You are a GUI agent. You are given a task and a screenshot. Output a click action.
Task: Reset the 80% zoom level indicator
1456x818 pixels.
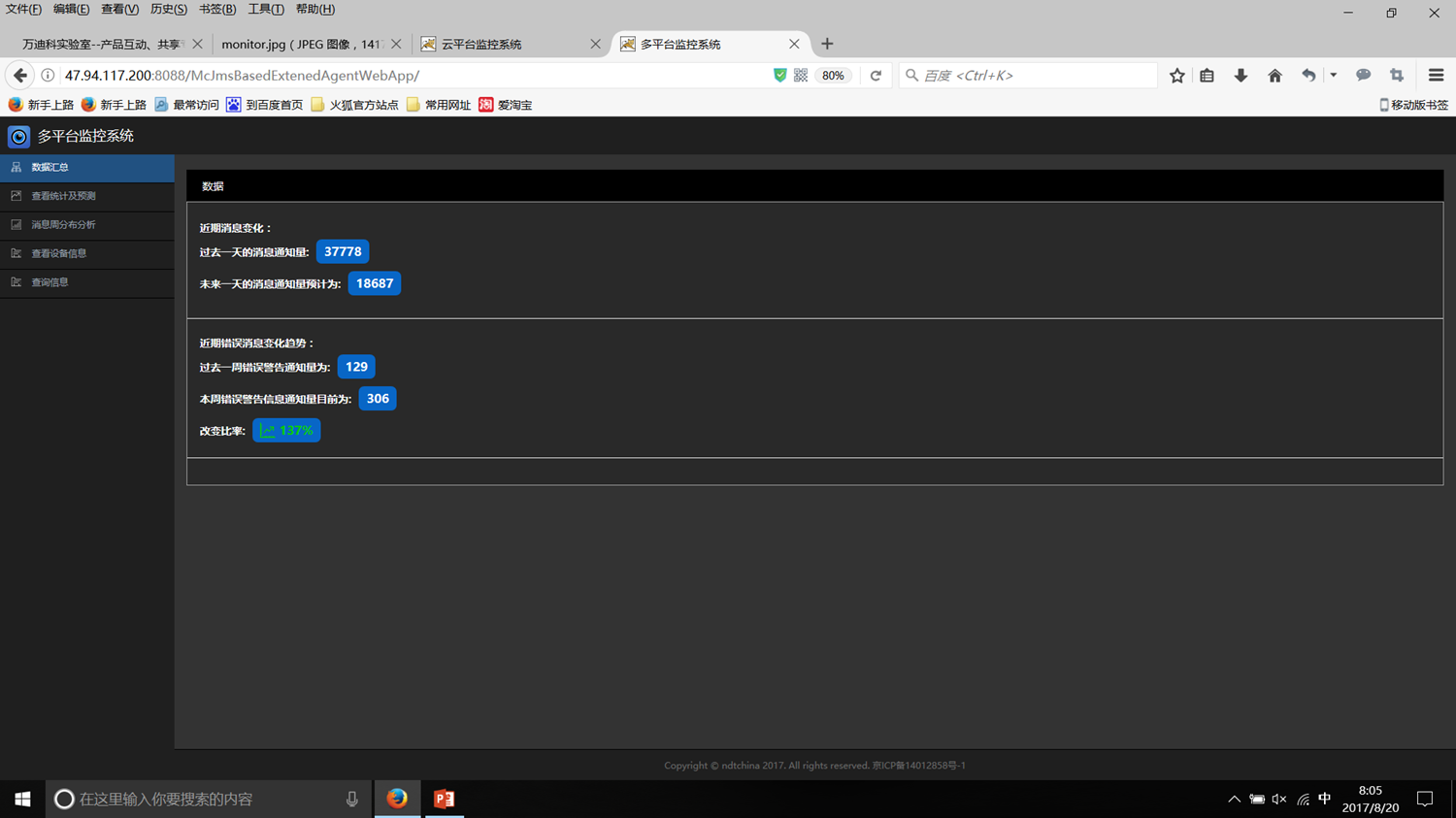coord(833,76)
